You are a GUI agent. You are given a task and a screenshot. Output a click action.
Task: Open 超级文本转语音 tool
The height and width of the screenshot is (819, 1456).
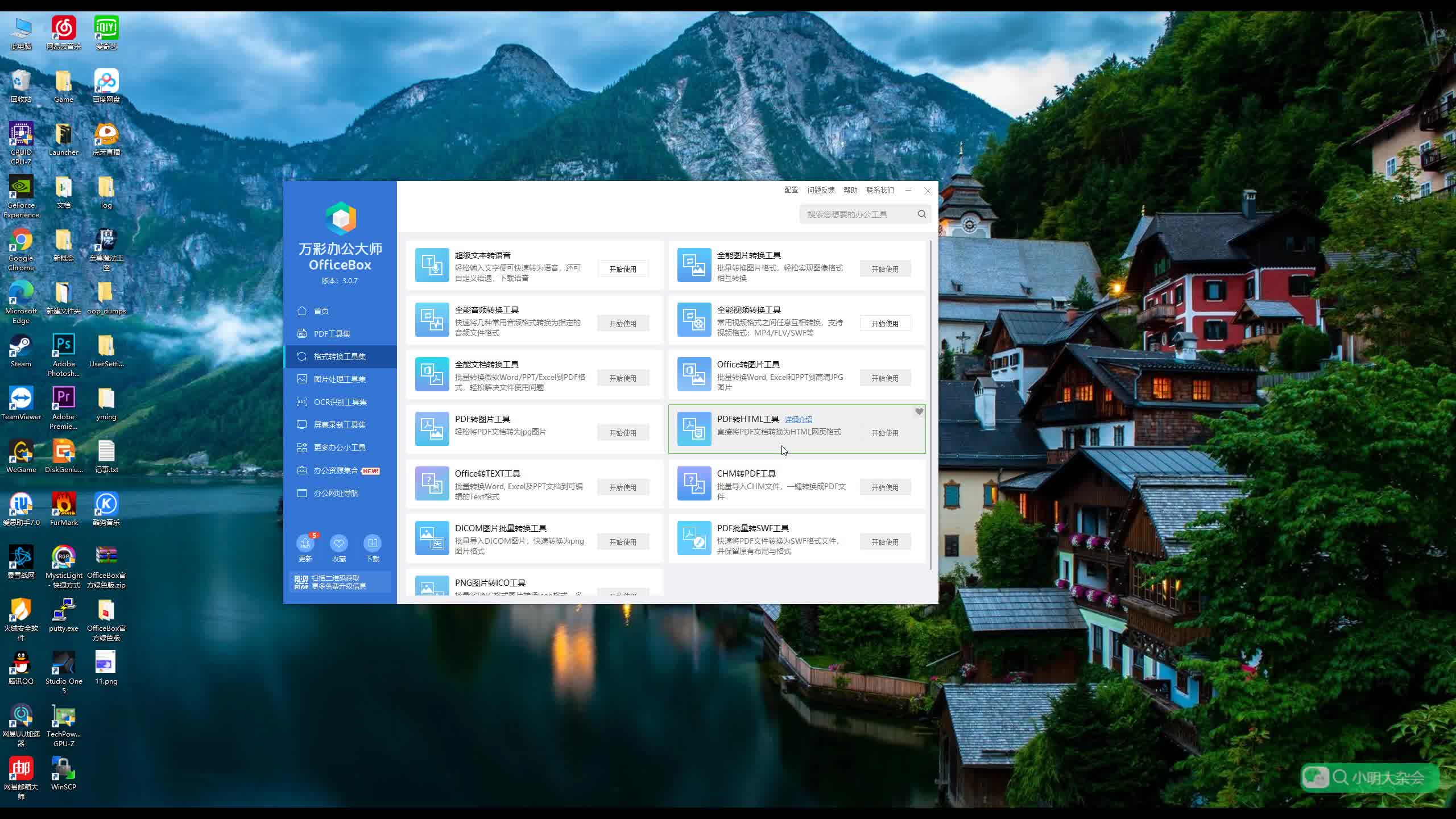click(x=623, y=269)
